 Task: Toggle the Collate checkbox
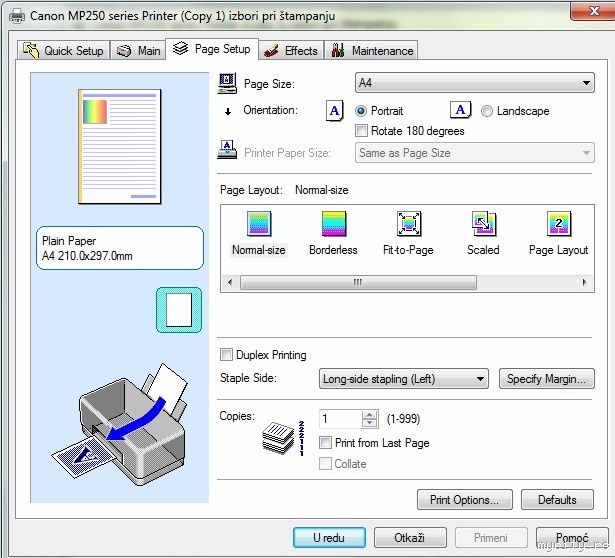coord(325,463)
